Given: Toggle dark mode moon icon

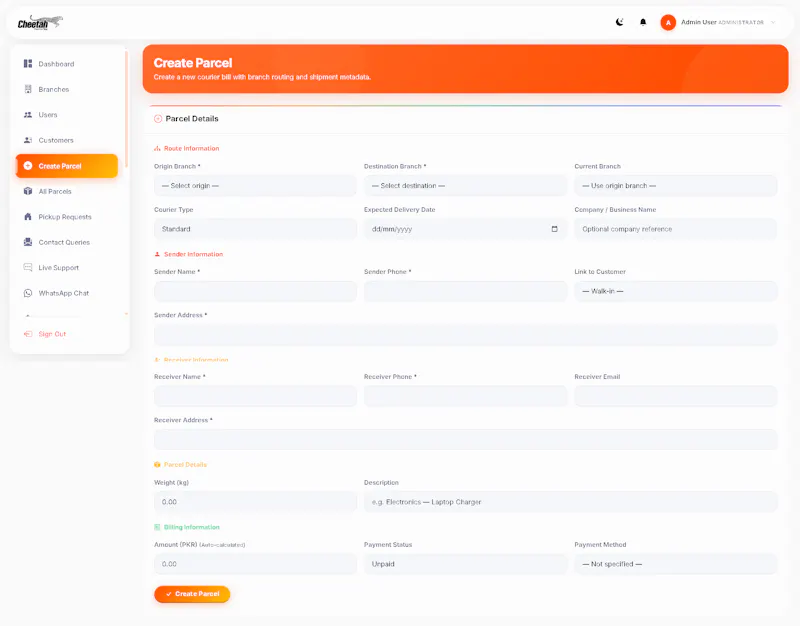Looking at the screenshot, I should (x=619, y=22).
